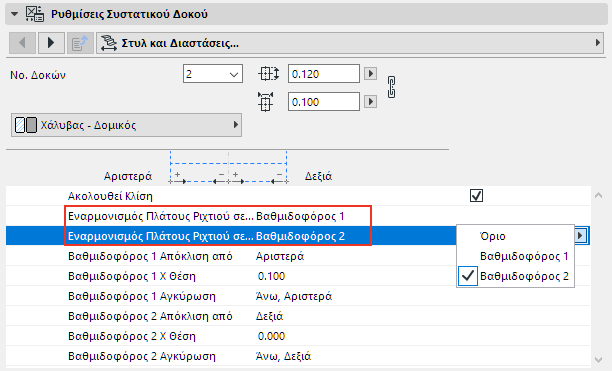Open Χάλυβας - Δομικός material selector
Screen dimensions: 612x371
coord(126,125)
